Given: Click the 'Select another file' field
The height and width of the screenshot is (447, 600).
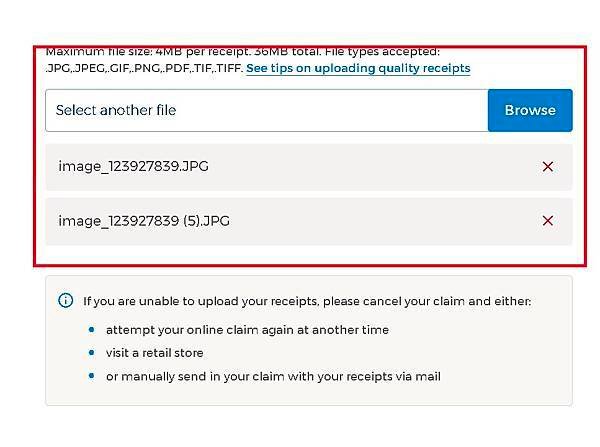Looking at the screenshot, I should click(267, 110).
